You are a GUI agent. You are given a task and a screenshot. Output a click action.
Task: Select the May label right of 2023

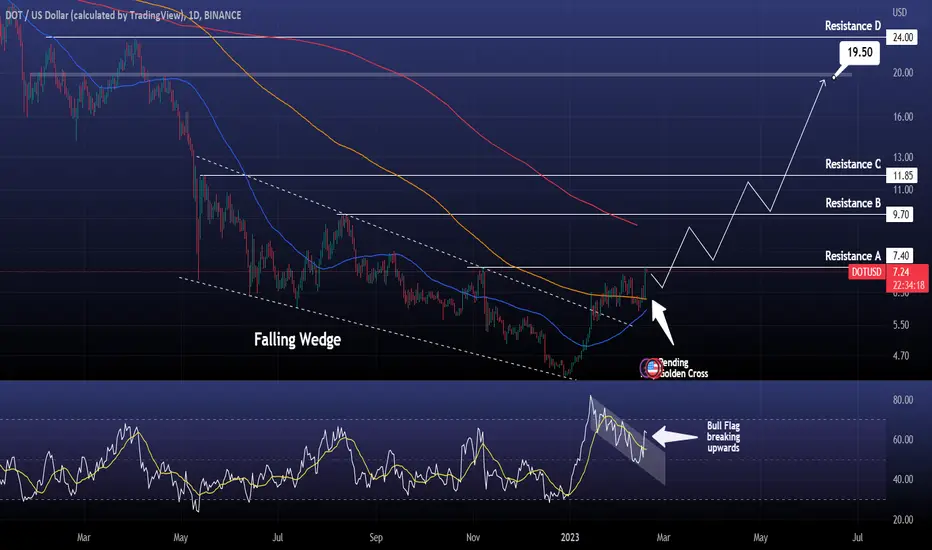point(761,538)
